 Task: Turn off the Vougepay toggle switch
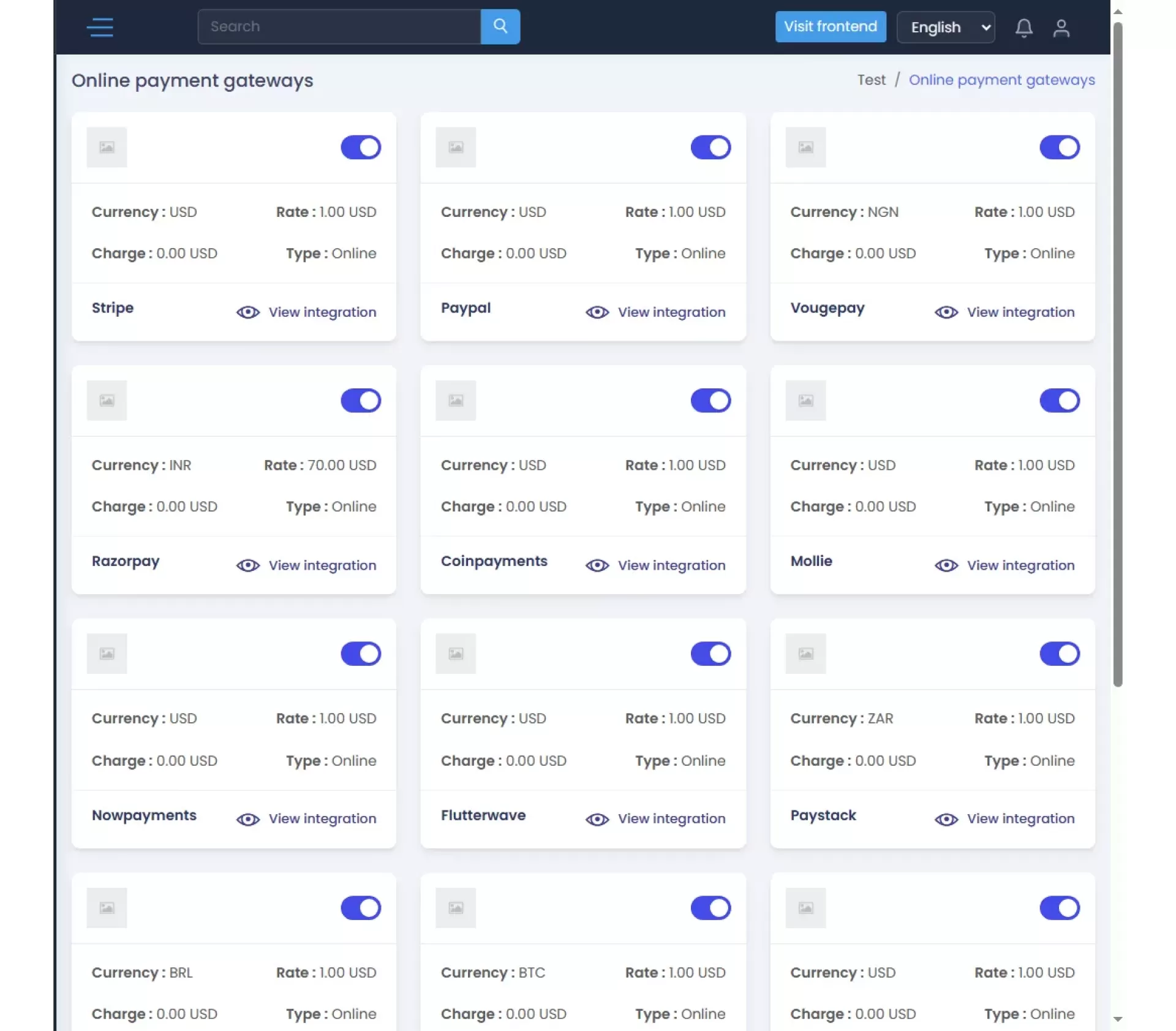click(1059, 147)
